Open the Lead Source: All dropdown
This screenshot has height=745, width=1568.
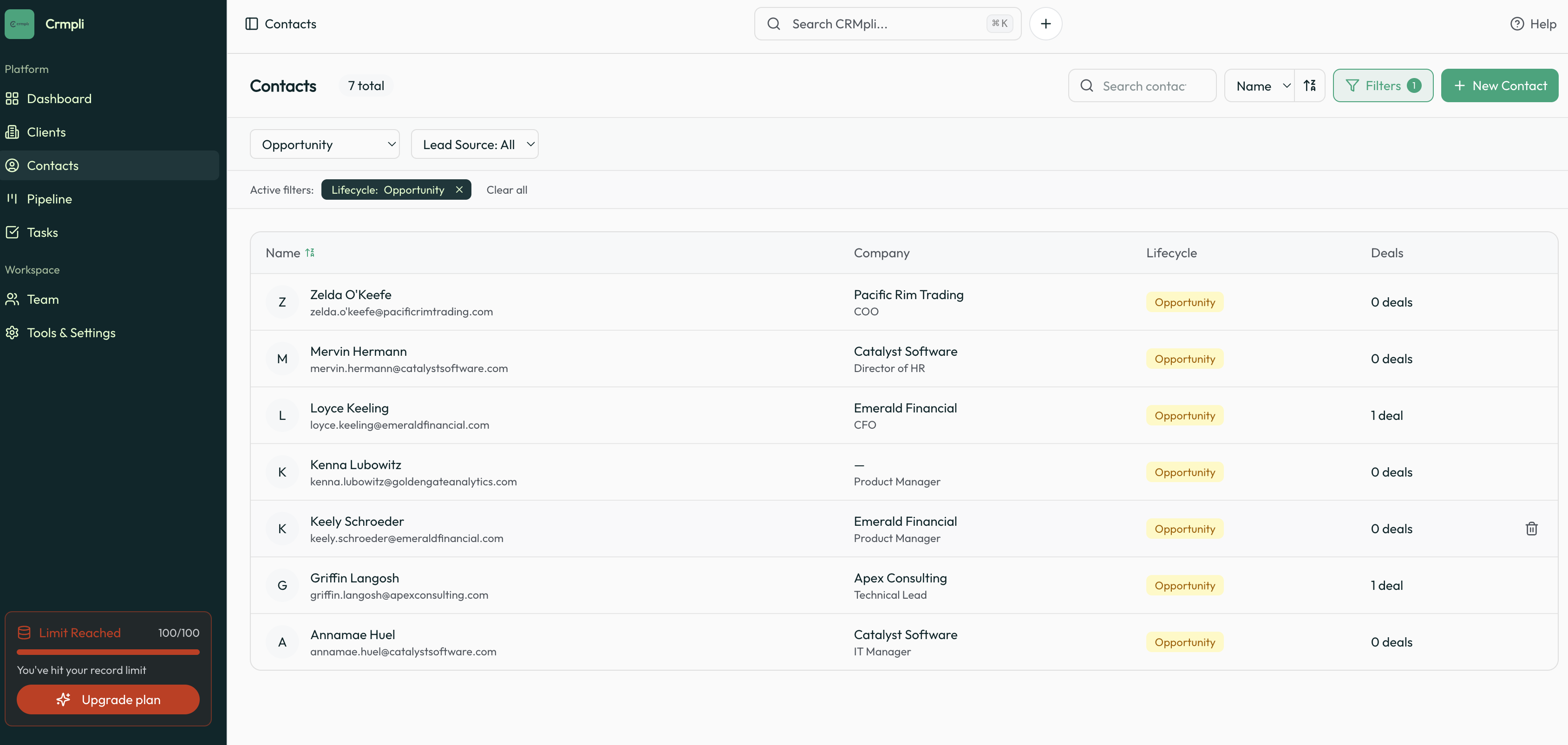(474, 144)
